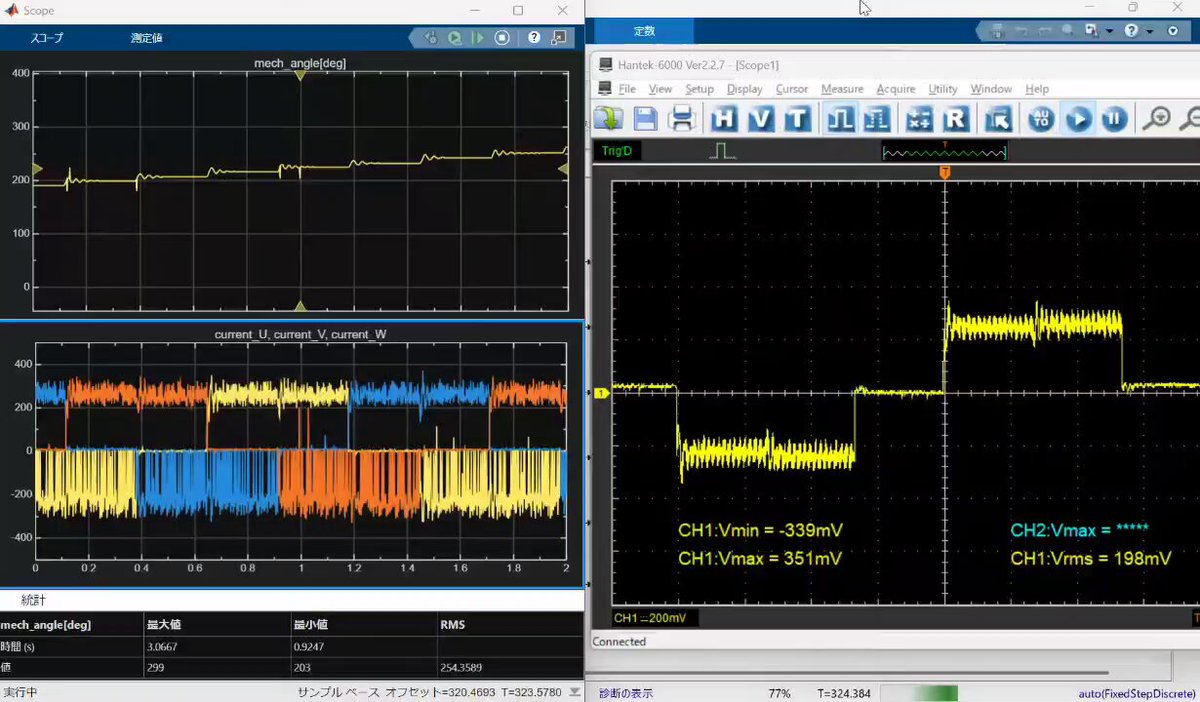Open math calculator icon in Hantek toolbar
The image size is (1200, 702).
(x=920, y=119)
